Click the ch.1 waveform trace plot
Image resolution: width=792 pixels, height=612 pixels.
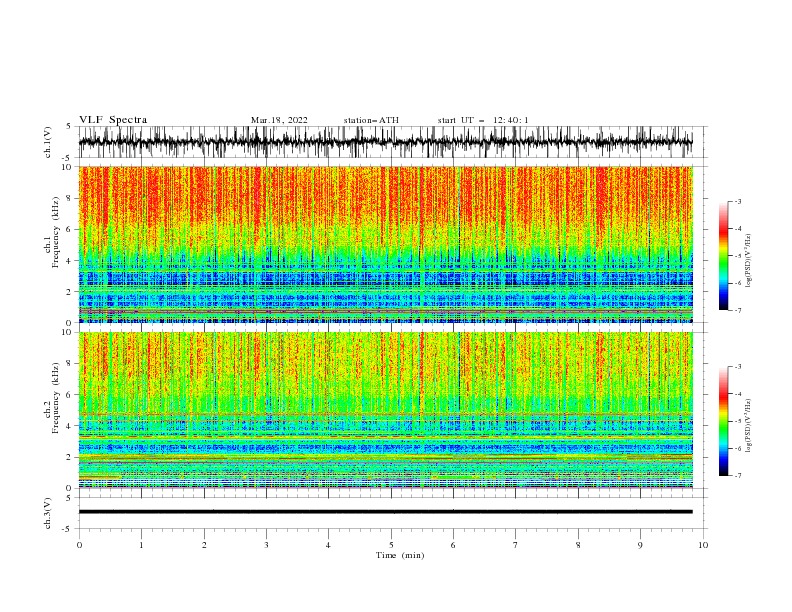pyautogui.click(x=385, y=142)
